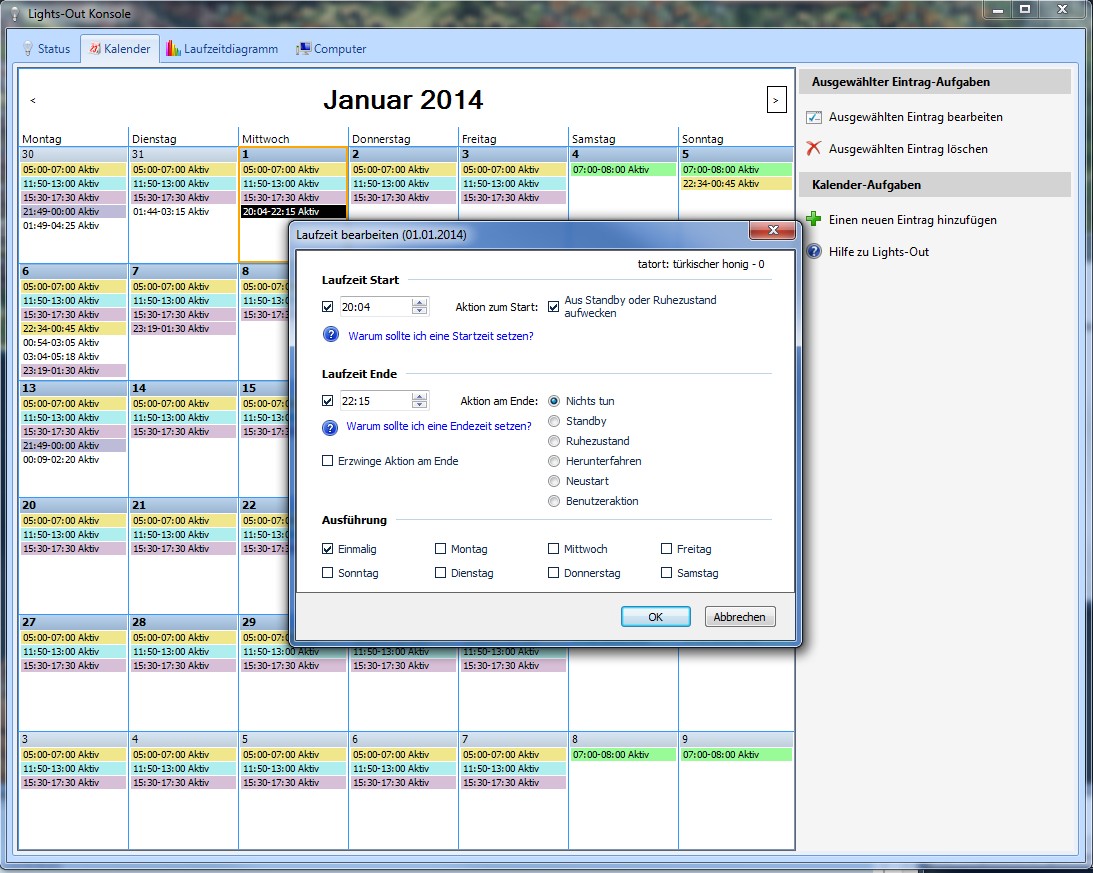The height and width of the screenshot is (873, 1093).
Task: Click the Laufzeitdiagramm chart icon
Action: 172,47
